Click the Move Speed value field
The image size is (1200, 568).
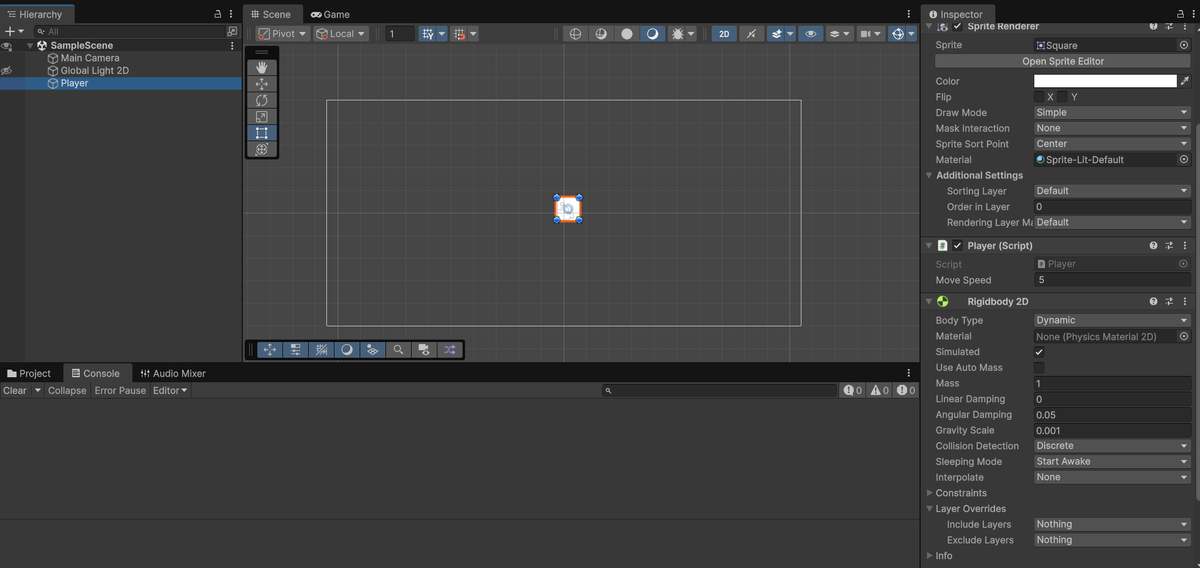point(1112,280)
